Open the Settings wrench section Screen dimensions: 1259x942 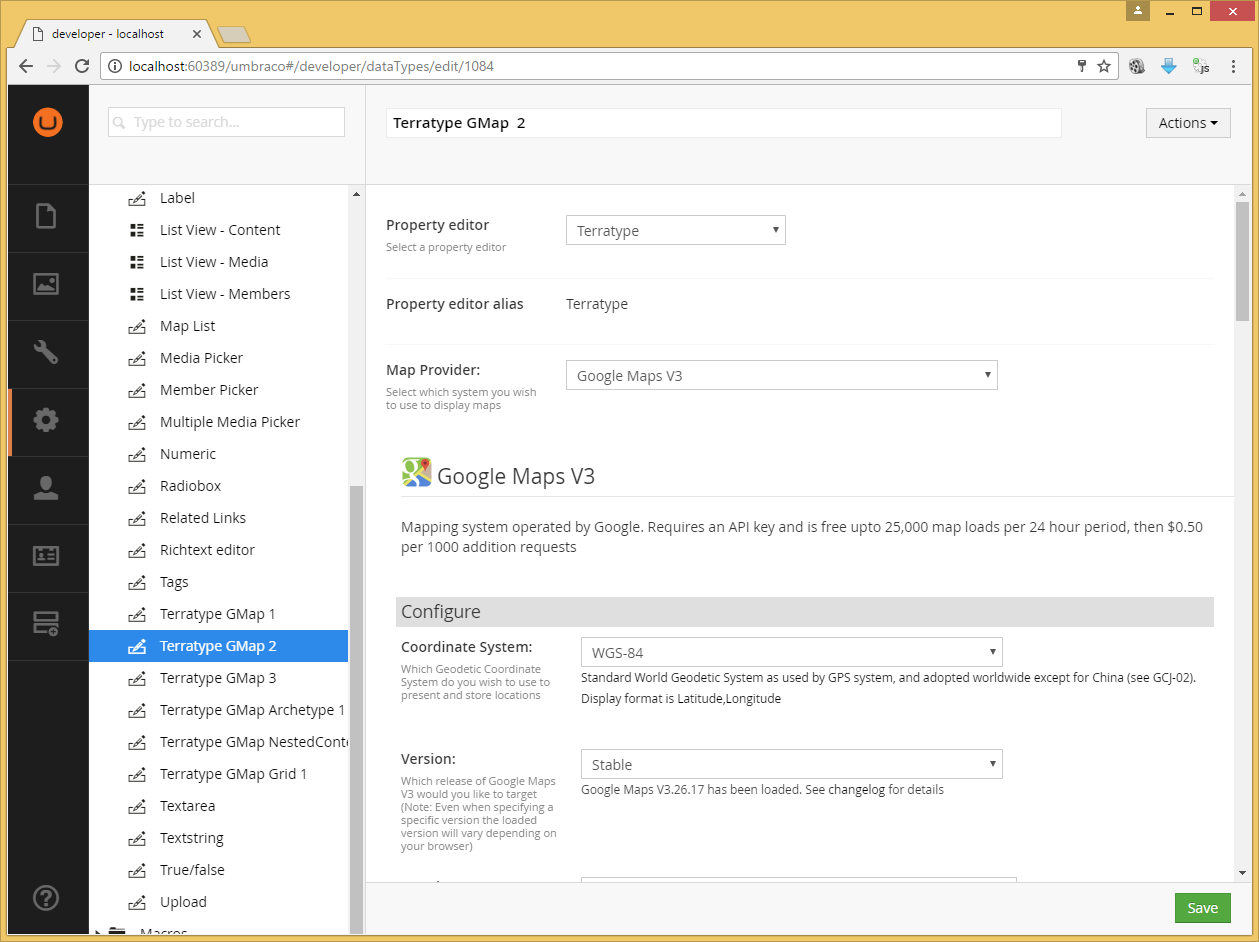(46, 352)
